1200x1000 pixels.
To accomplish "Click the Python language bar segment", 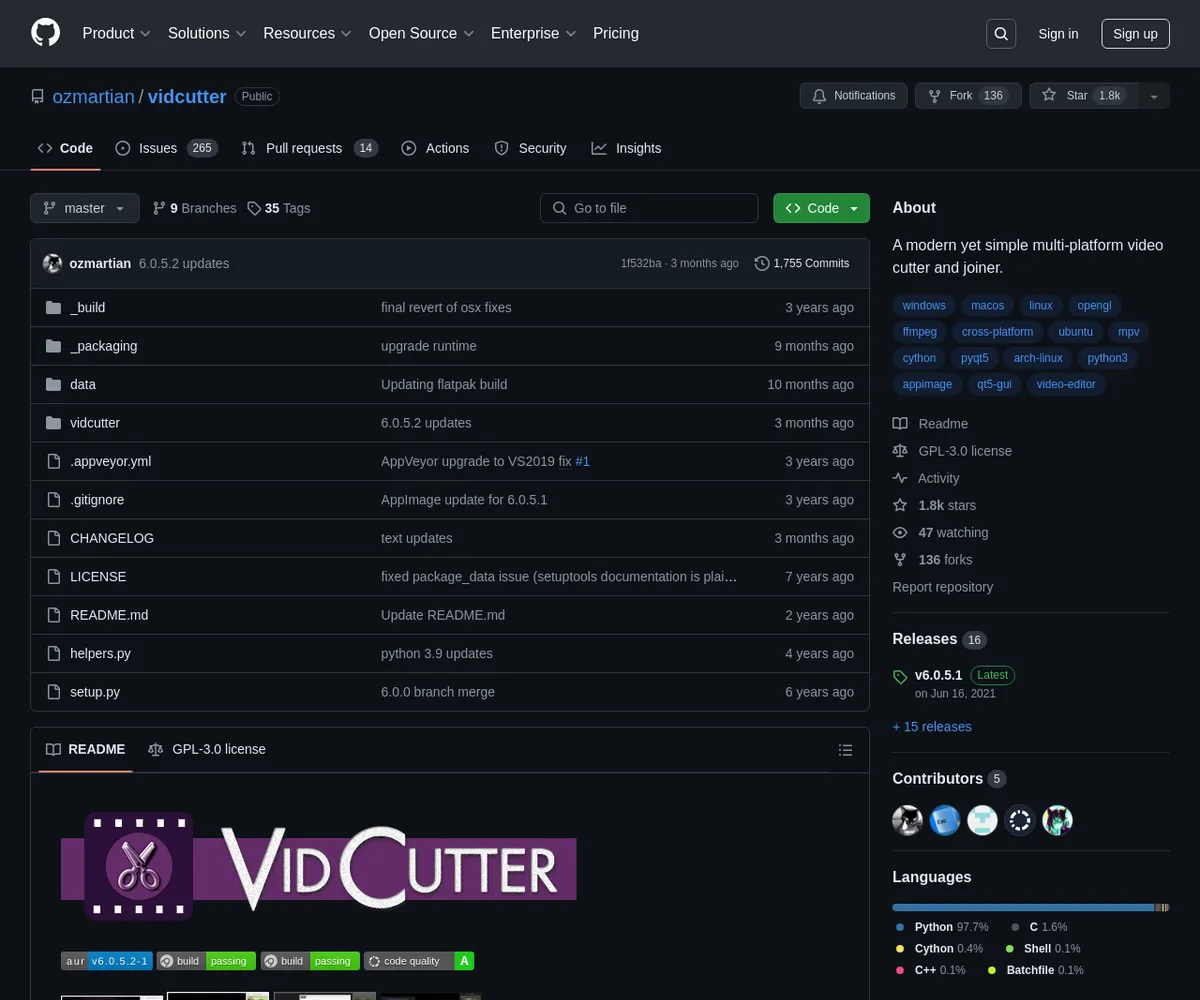I will click(x=1022, y=907).
